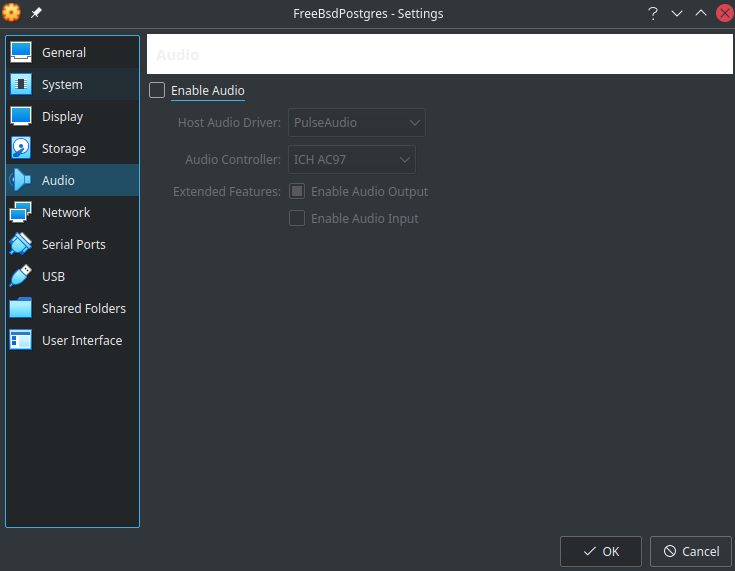Click the General monitor icon in sidebar
The width and height of the screenshot is (735, 571).
coord(21,52)
